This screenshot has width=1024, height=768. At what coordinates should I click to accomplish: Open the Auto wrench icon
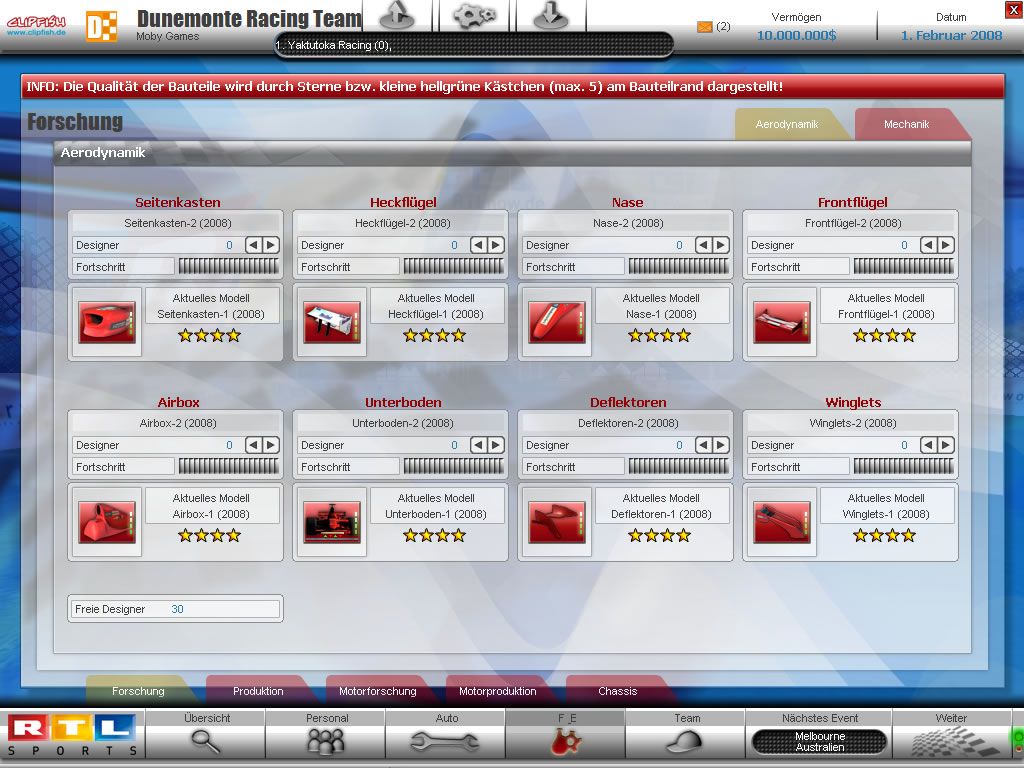tap(446, 741)
